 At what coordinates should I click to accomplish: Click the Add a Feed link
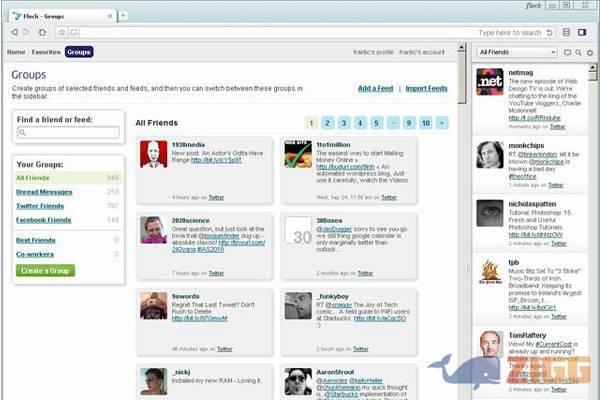[375, 88]
